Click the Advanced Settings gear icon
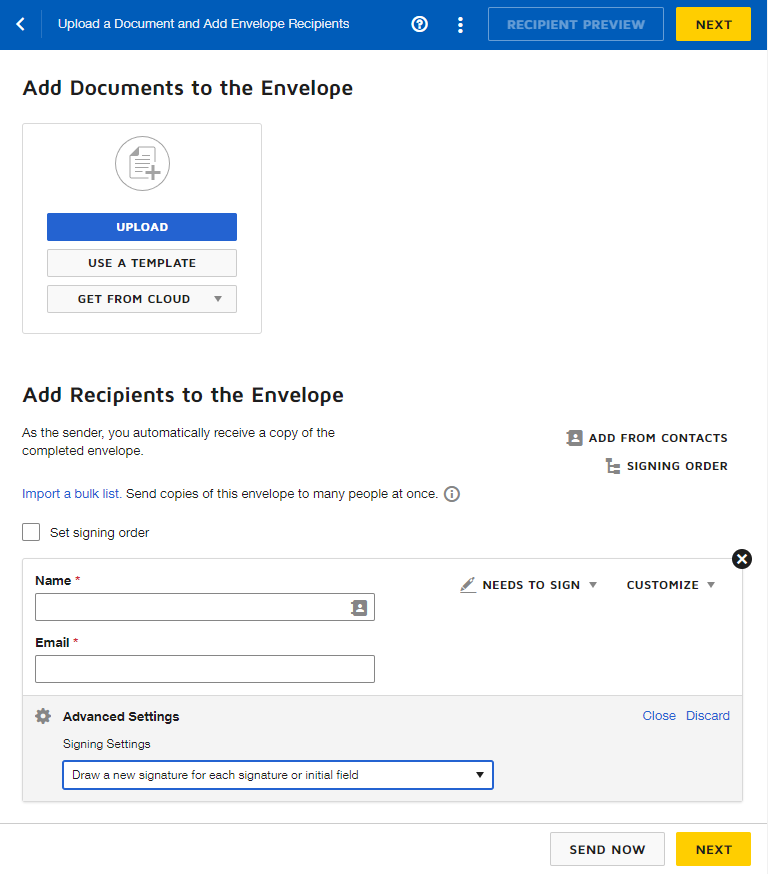768x874 pixels. pyautogui.click(x=42, y=716)
